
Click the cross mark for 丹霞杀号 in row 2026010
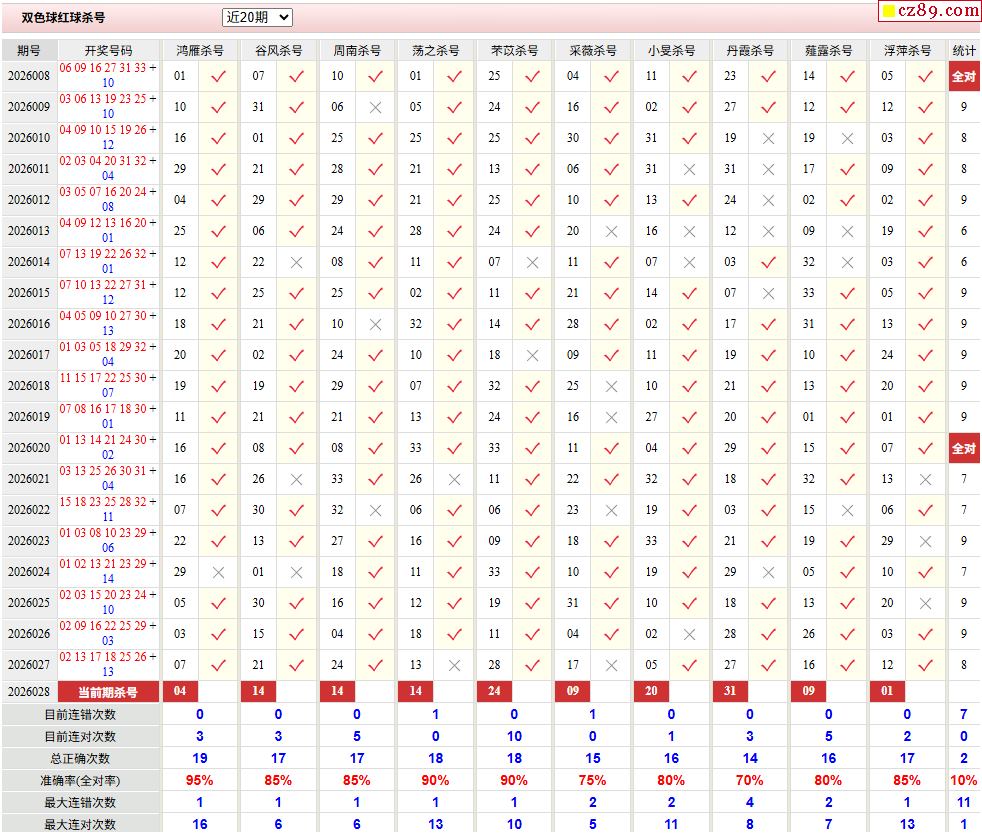(768, 138)
